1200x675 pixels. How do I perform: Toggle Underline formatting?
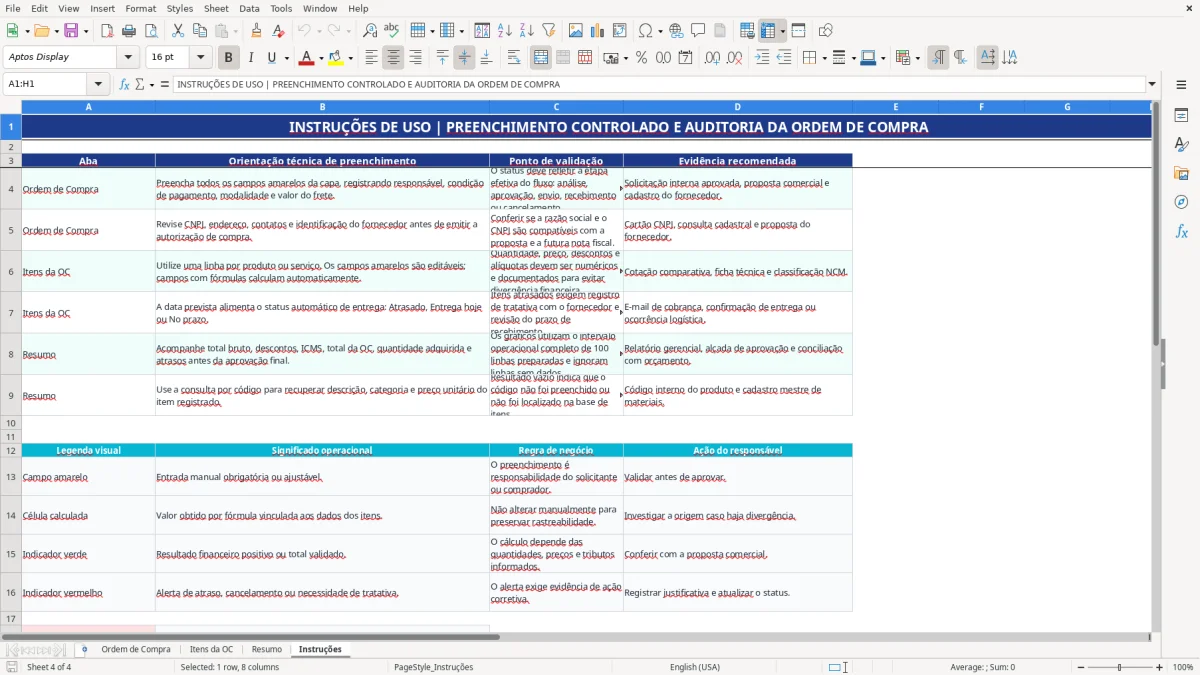(x=271, y=58)
